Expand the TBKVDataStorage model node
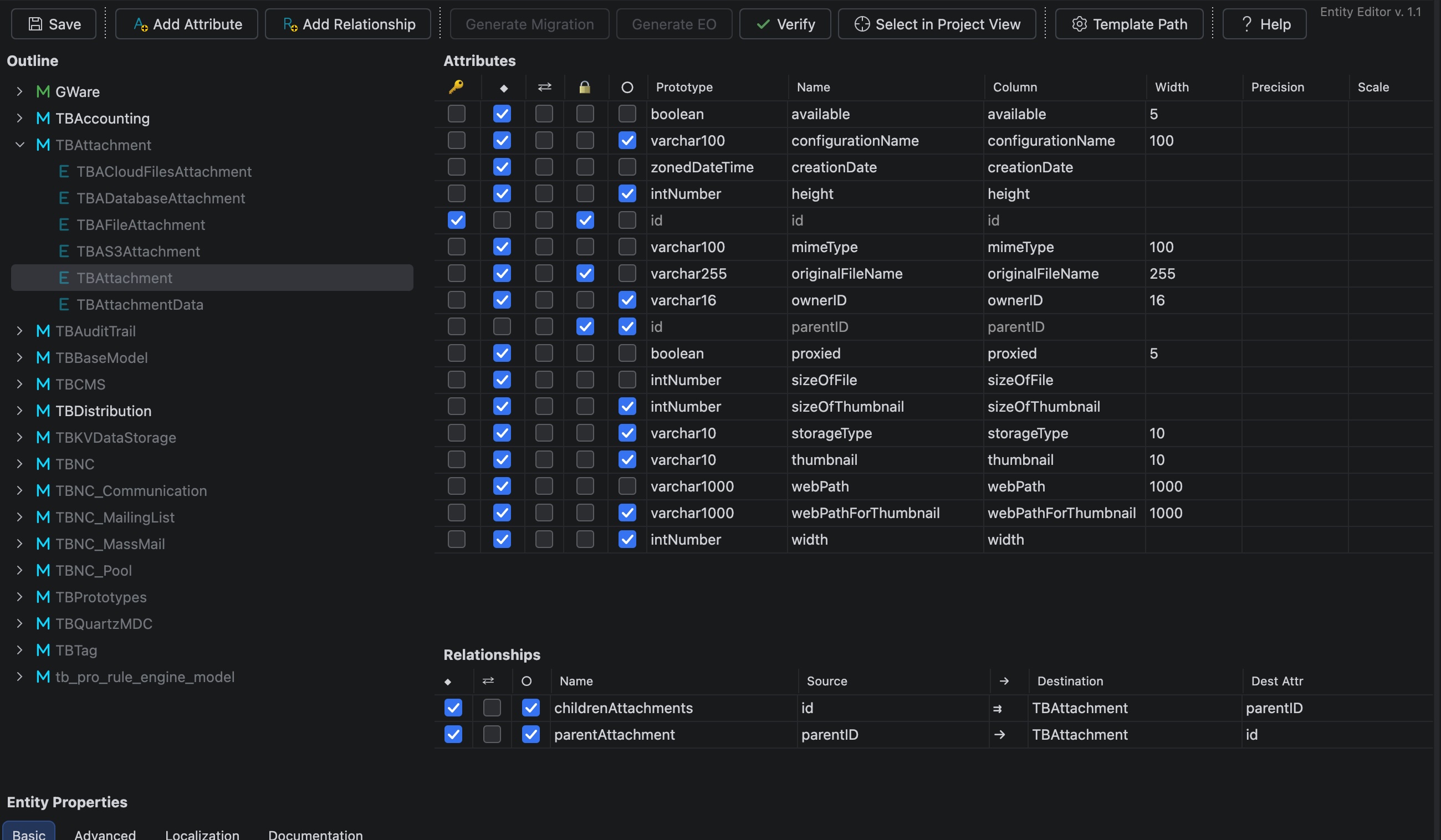1441x840 pixels. coord(19,437)
